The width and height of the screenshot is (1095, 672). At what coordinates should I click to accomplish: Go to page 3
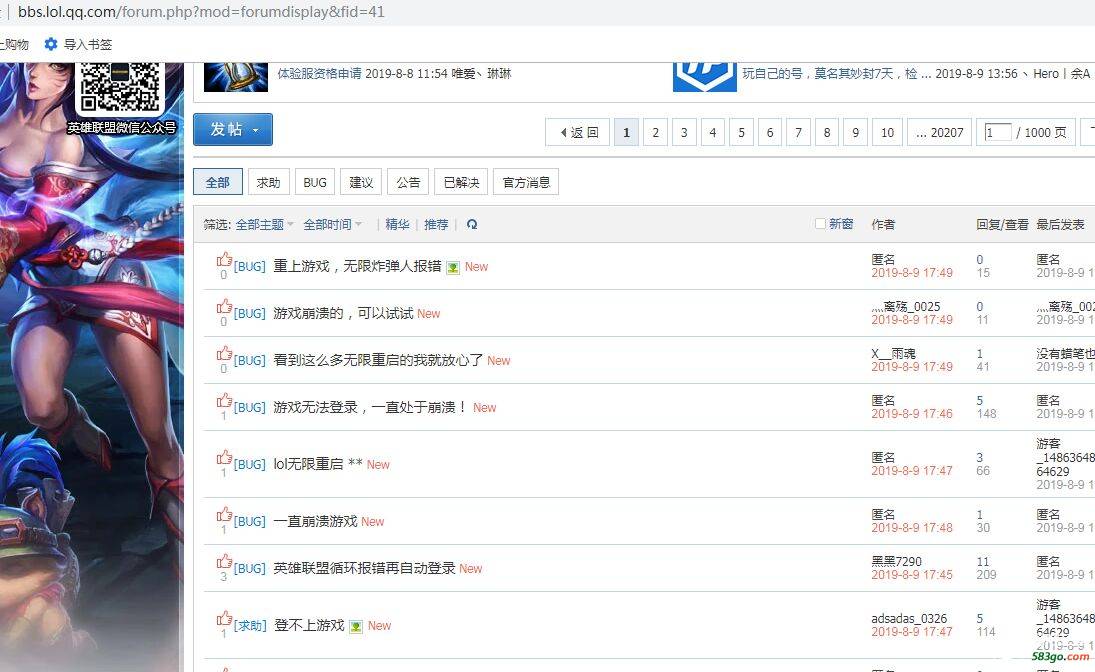tap(684, 132)
